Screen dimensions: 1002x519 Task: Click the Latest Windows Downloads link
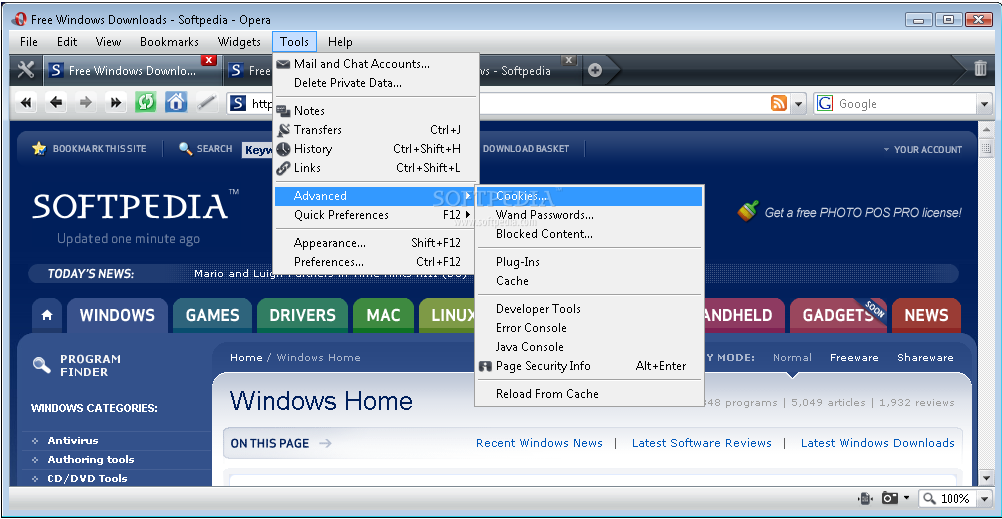tap(877, 443)
